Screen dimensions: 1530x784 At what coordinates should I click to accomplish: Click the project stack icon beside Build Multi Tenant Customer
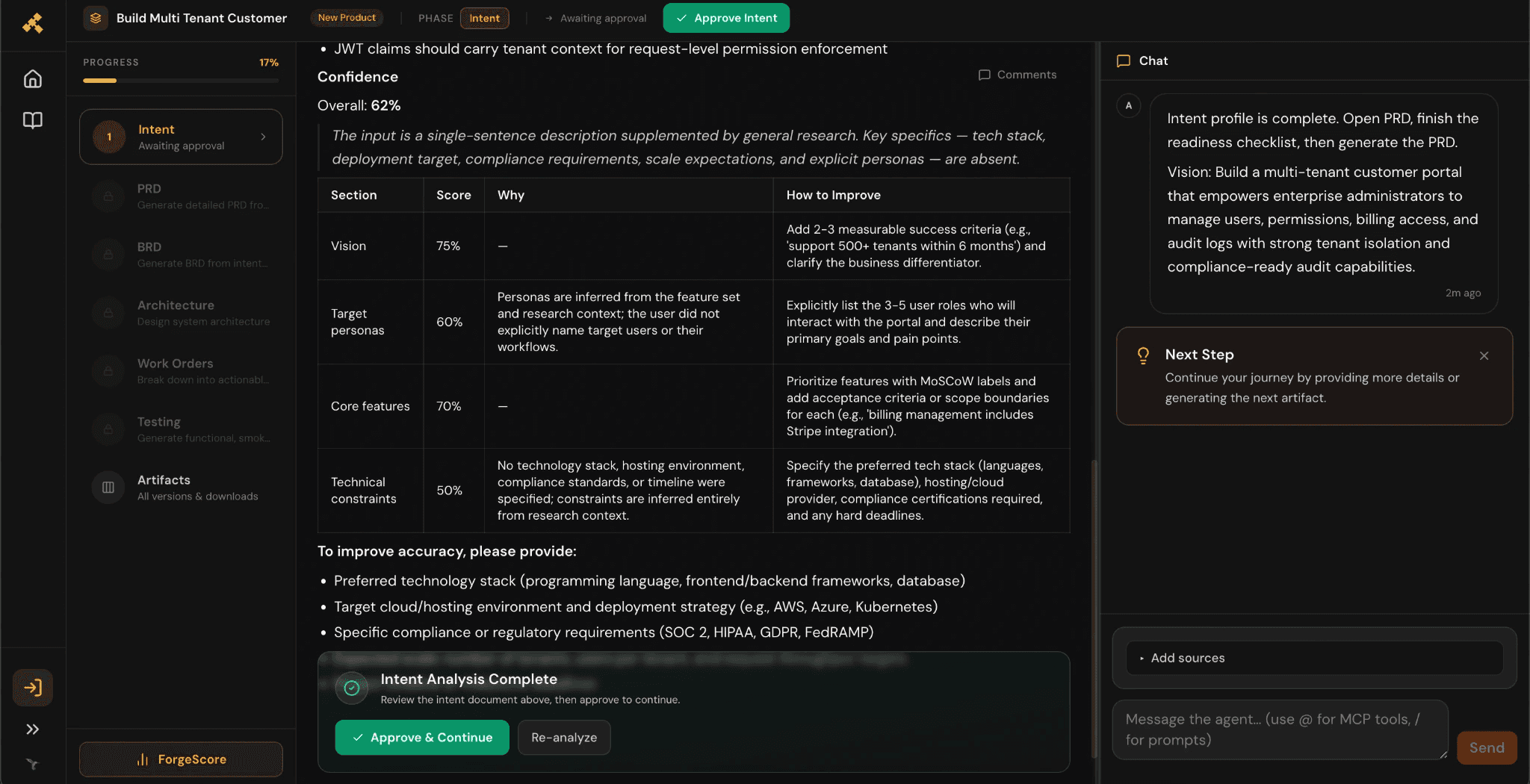(96, 18)
